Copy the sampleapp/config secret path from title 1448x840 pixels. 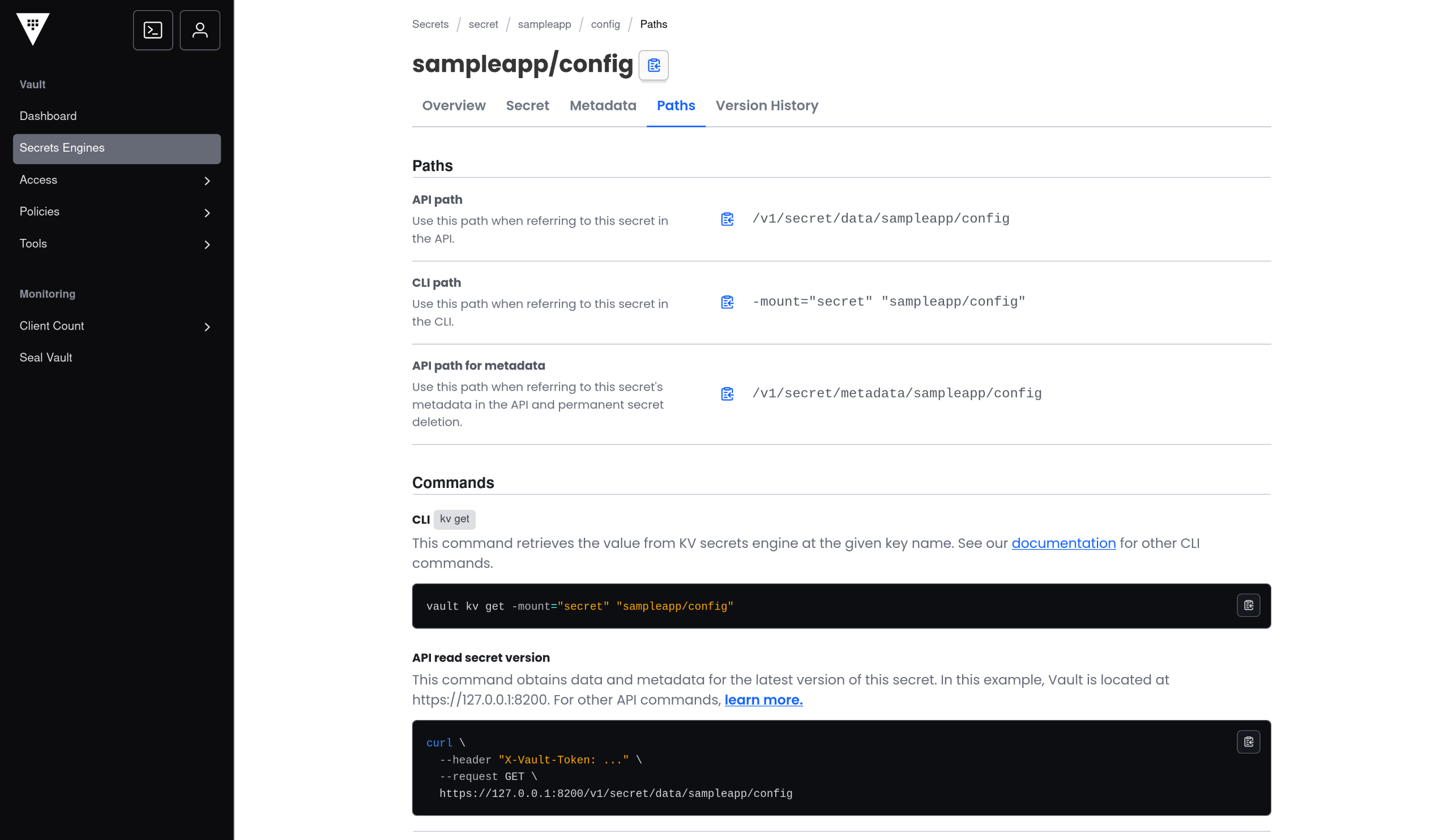click(x=653, y=66)
